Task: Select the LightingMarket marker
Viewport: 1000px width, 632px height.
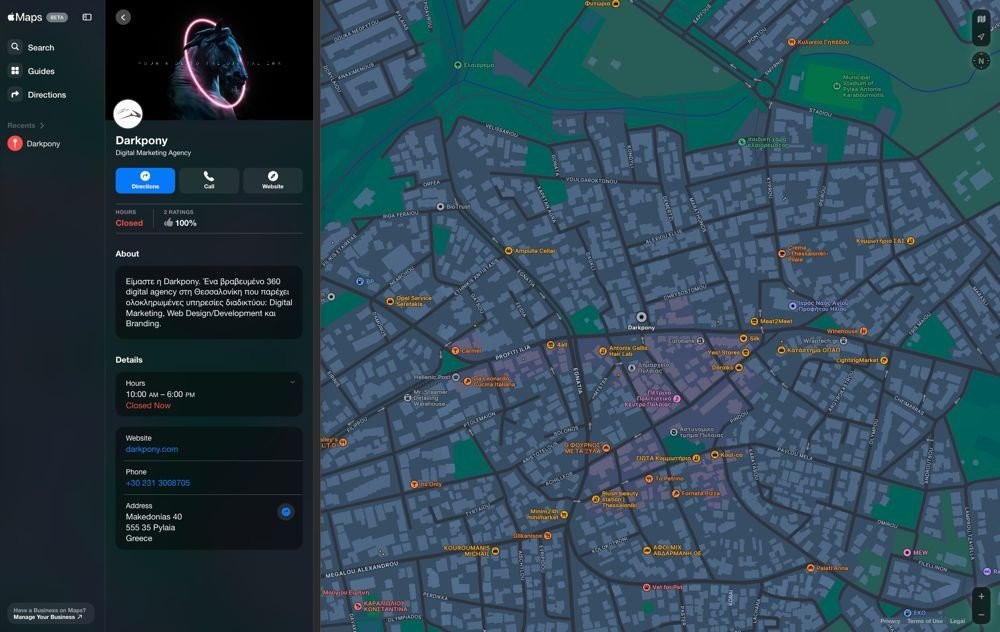Action: [884, 360]
